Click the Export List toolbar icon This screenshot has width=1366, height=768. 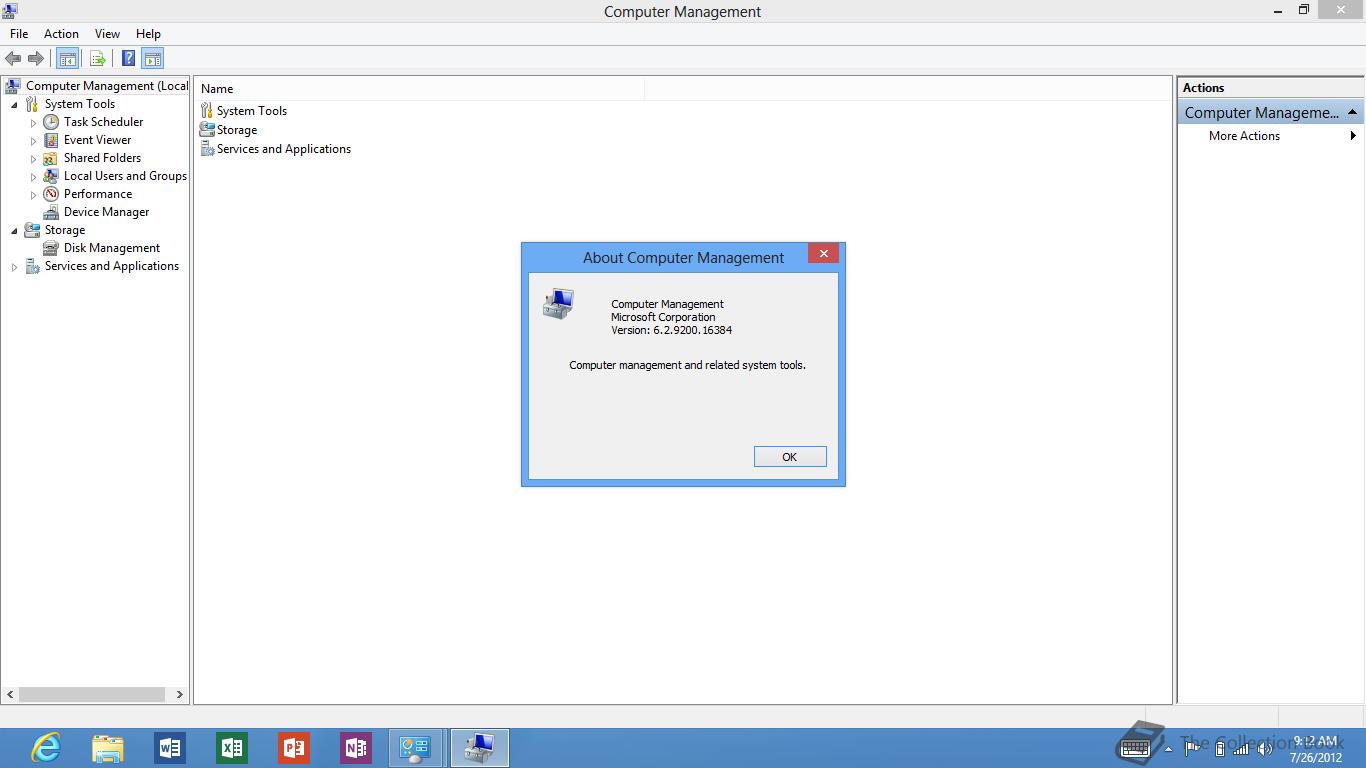[x=98, y=59]
